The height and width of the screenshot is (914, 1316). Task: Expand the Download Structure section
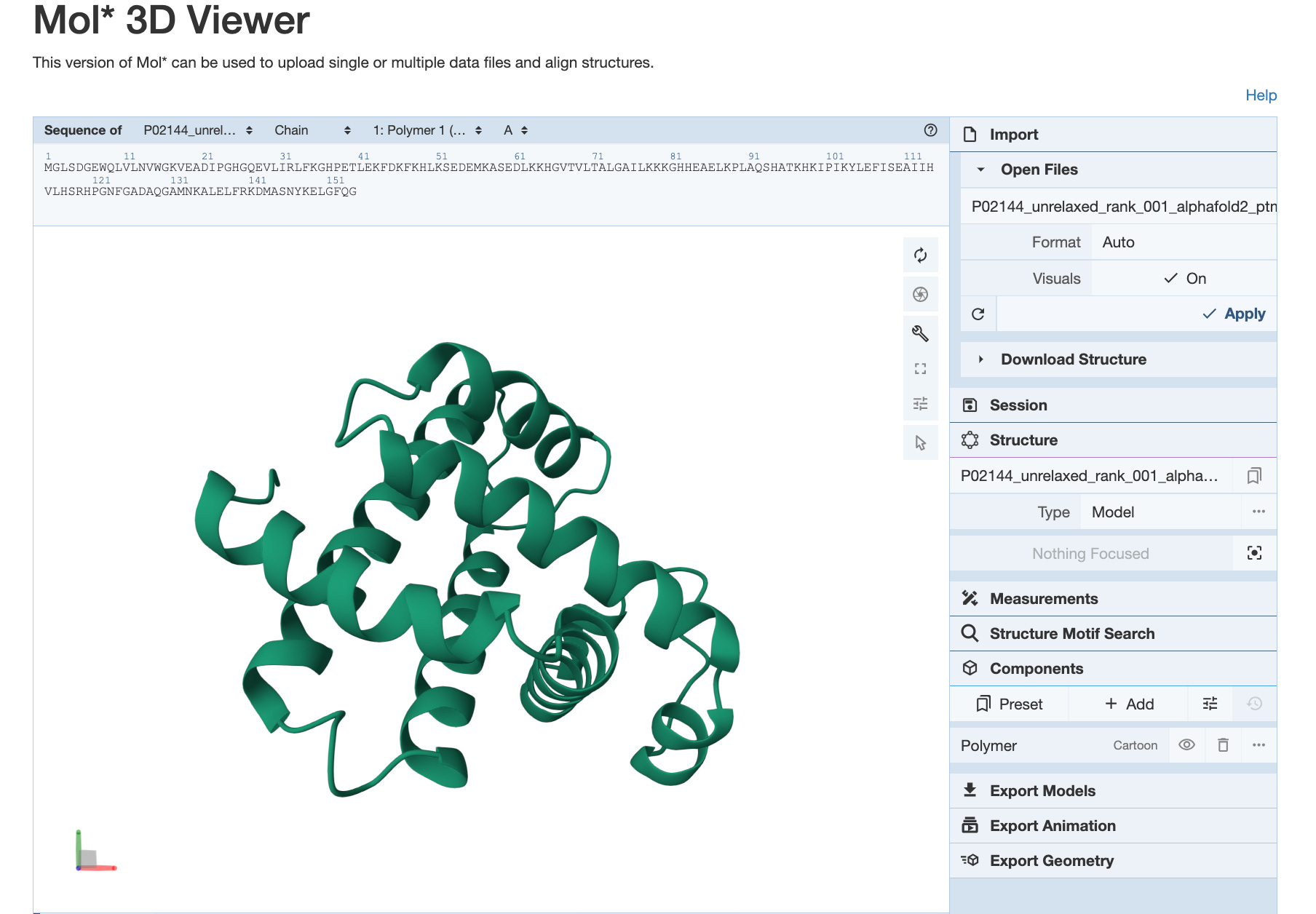pos(1119,359)
